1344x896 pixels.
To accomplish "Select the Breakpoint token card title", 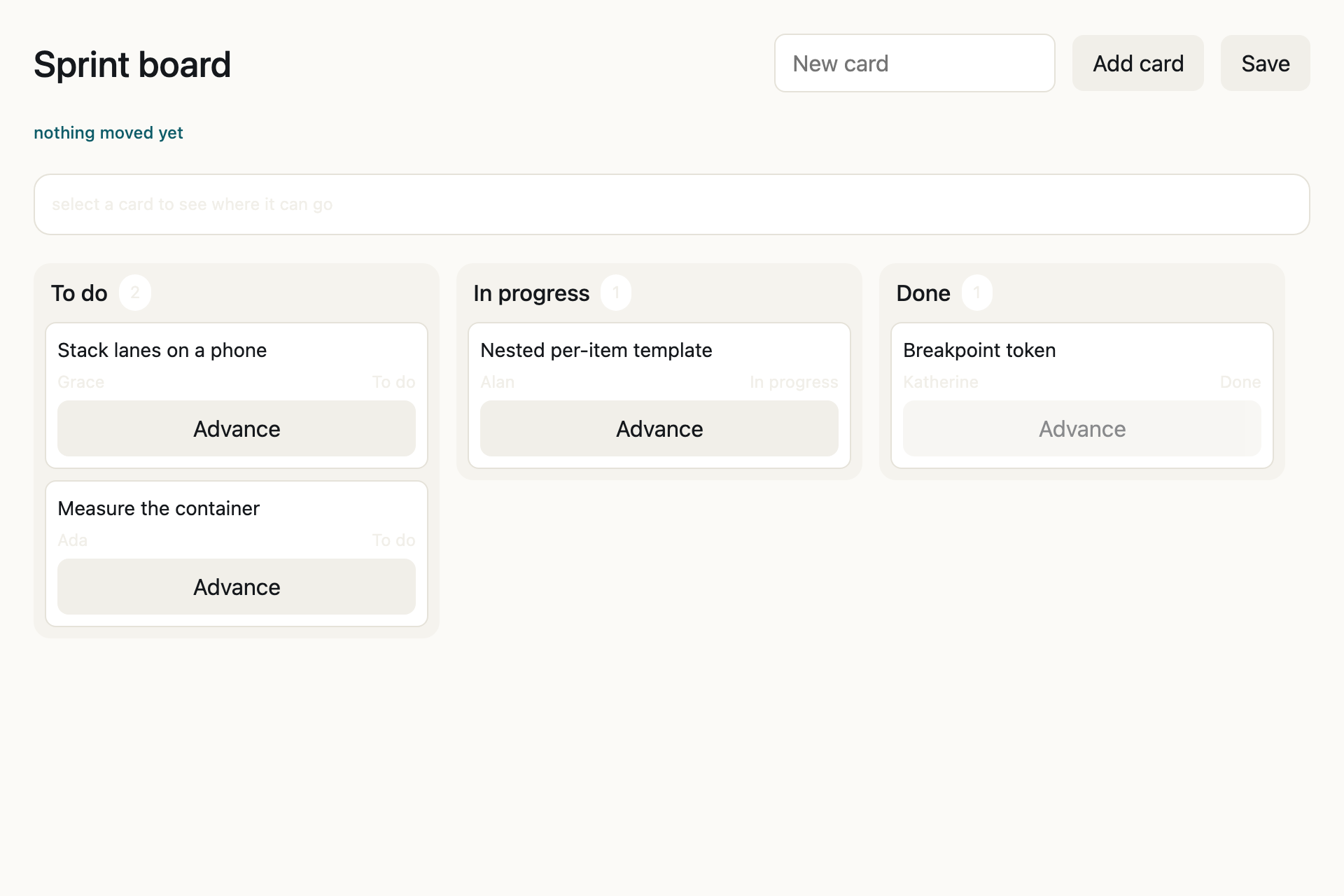I will point(979,350).
